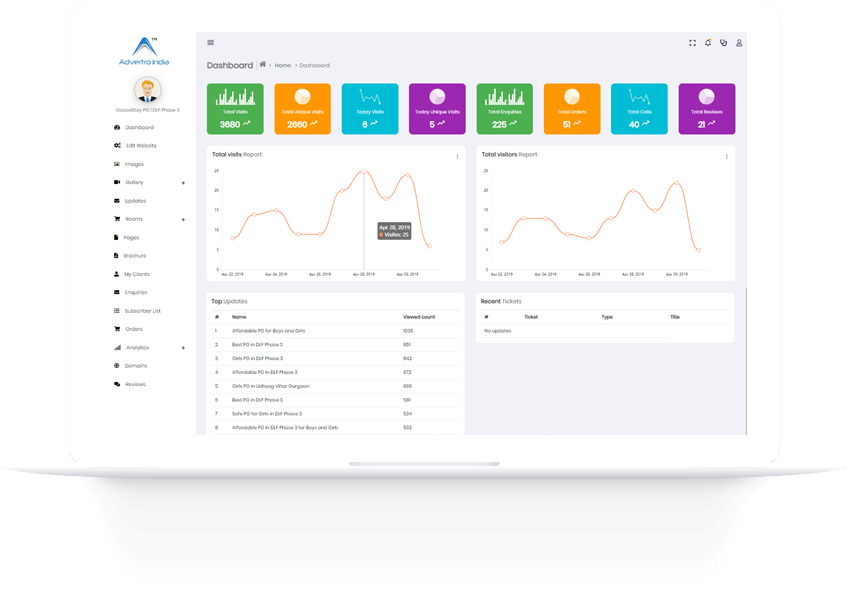Expand the Analytics submenu plus arrow

point(183,348)
